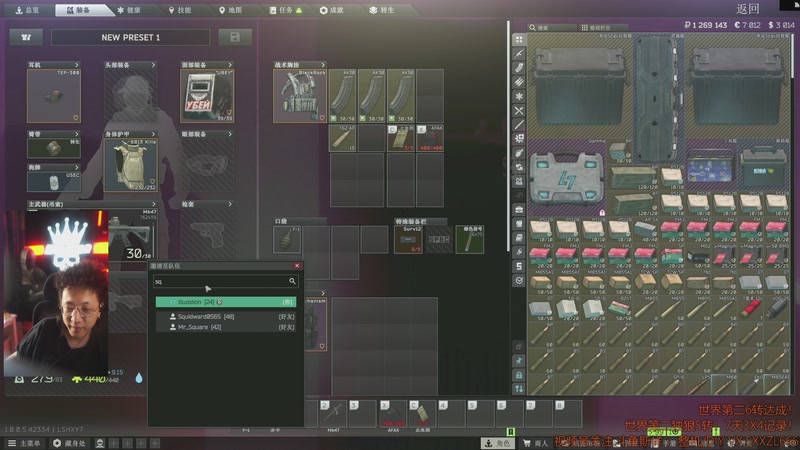Toggle the weapons stash filter
This screenshot has width=800, height=450.
tap(519, 53)
